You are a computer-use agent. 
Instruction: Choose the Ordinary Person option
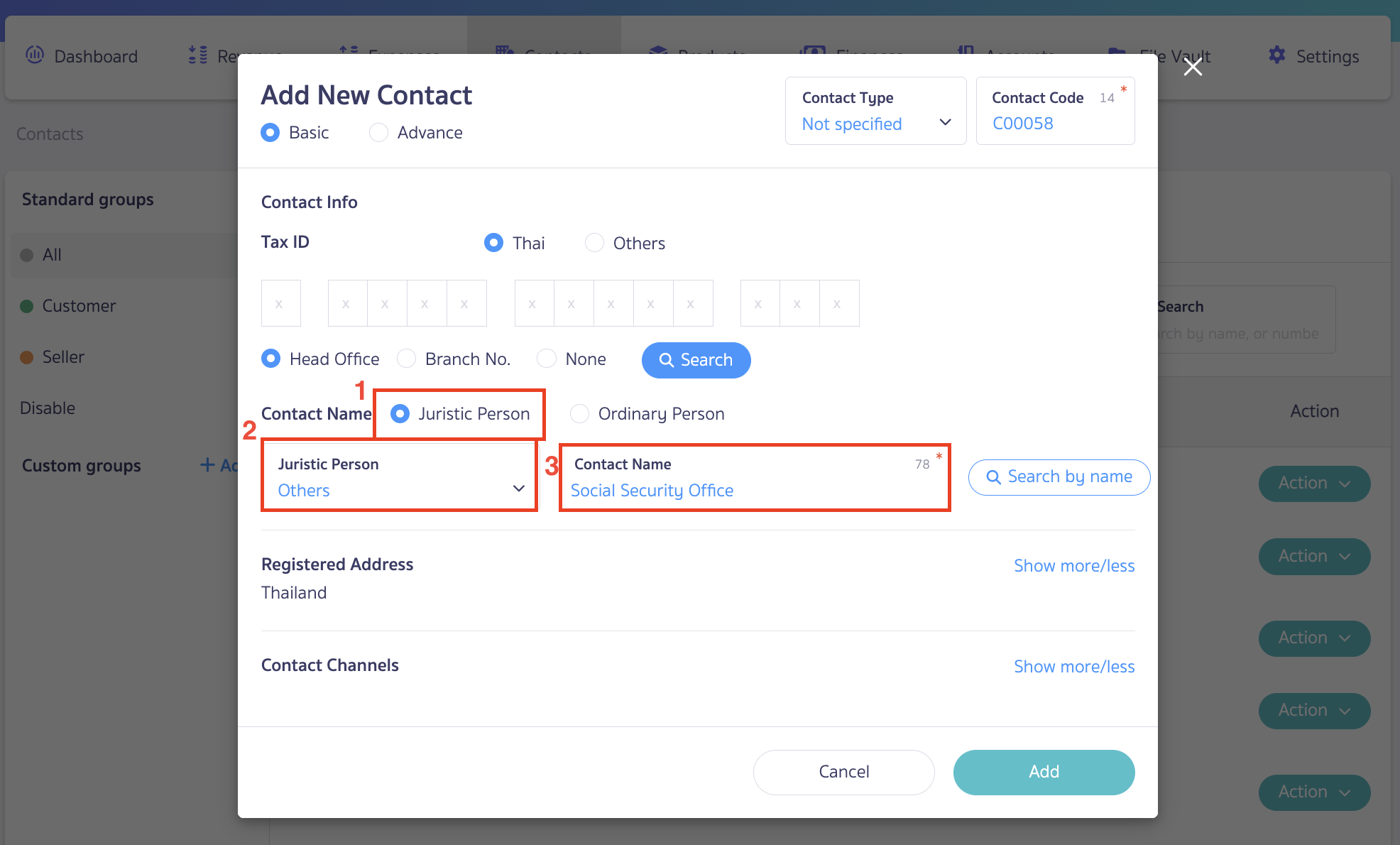point(579,413)
